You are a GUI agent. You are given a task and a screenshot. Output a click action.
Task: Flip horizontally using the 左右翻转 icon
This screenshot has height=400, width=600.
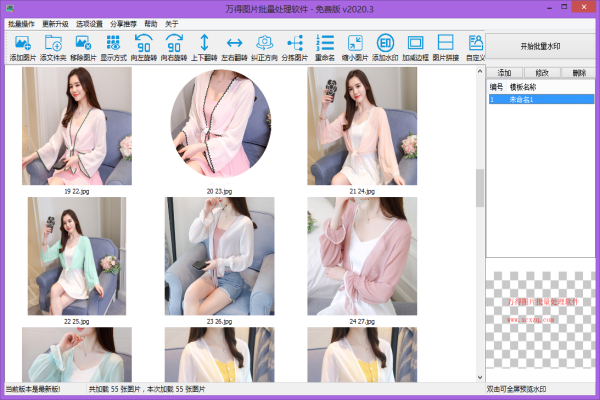234,45
